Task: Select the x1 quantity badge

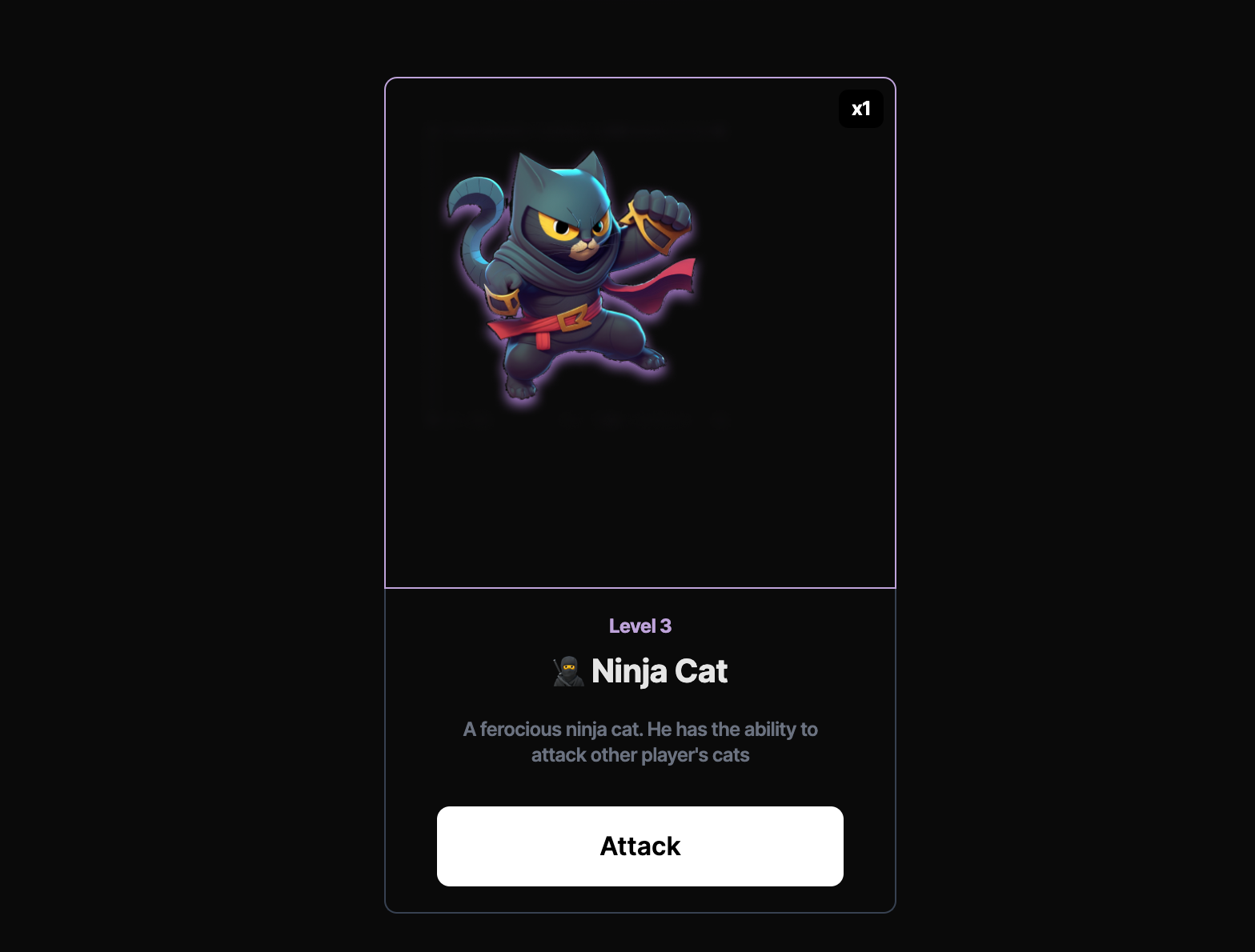Action: 861,109
